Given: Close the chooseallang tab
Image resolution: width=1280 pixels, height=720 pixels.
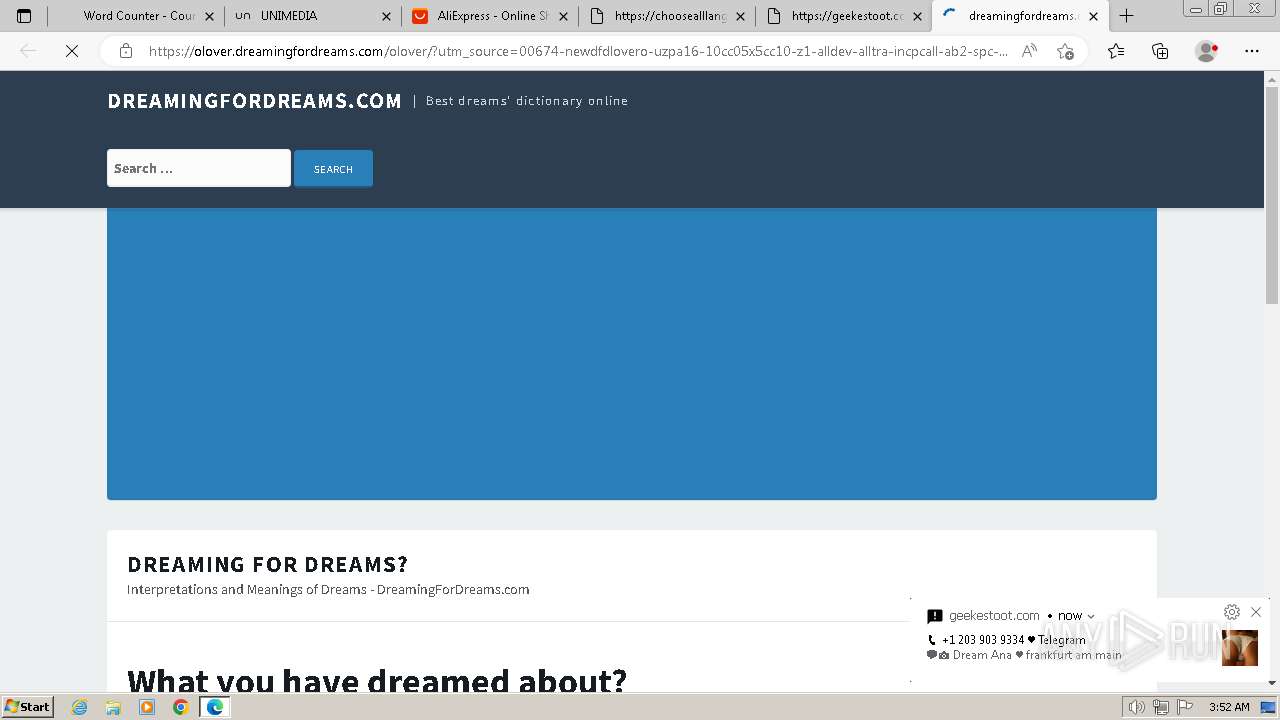Looking at the screenshot, I should click(x=741, y=16).
